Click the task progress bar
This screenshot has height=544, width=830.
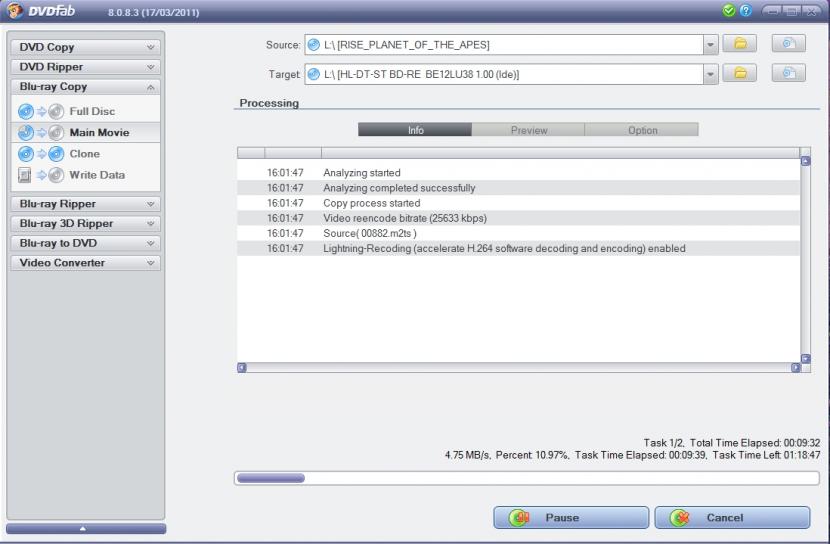(527, 478)
